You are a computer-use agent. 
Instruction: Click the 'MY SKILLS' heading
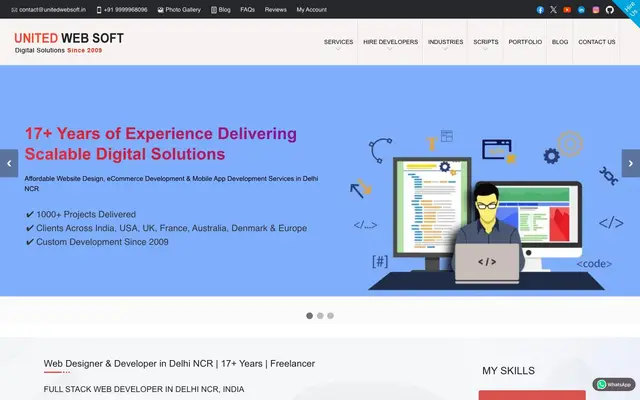click(509, 371)
